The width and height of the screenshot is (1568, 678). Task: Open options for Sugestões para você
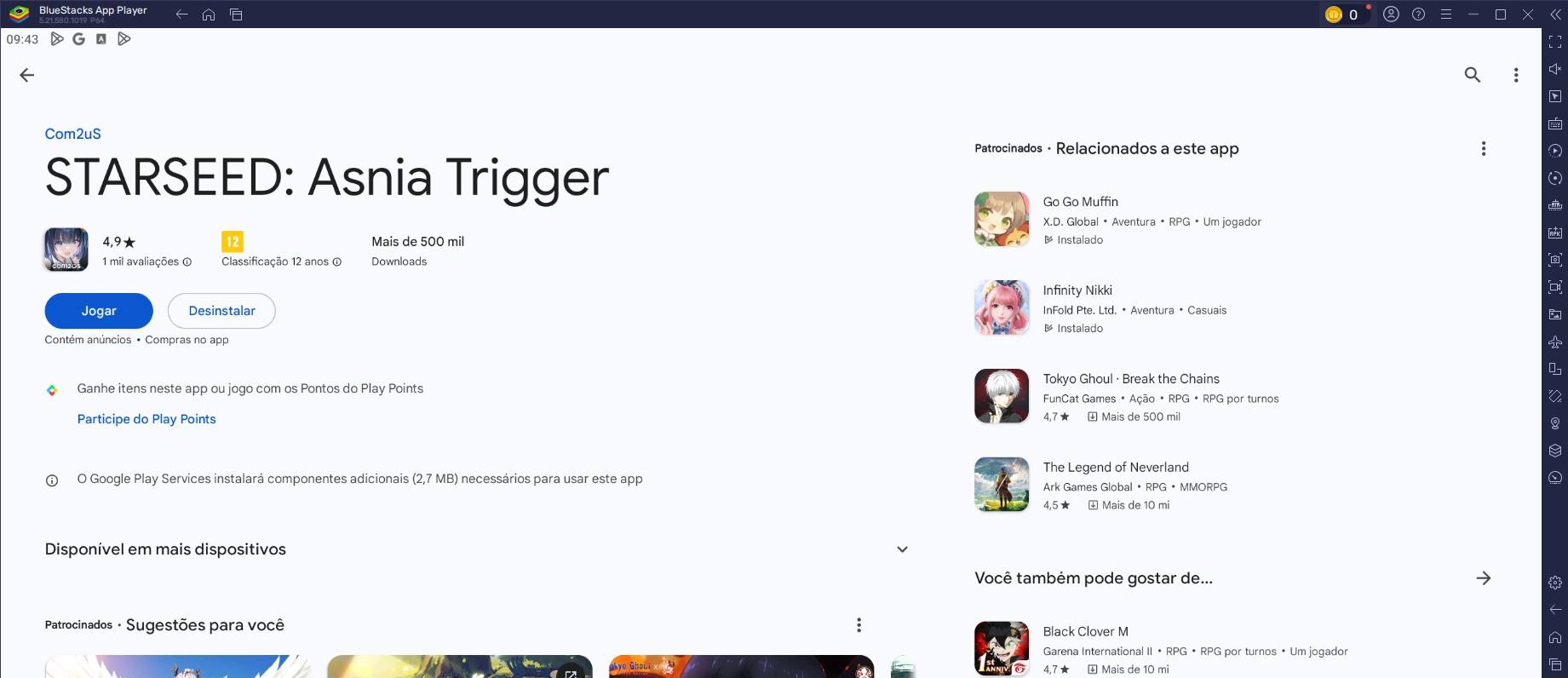point(859,625)
